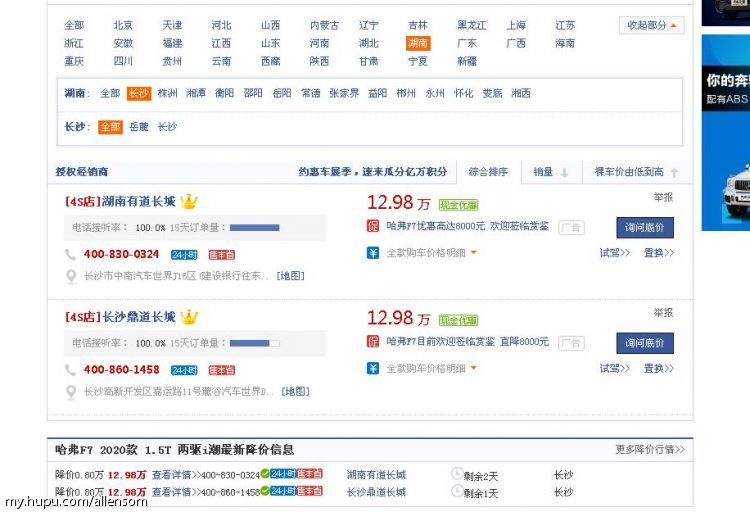Click red 促 promo icon for 直降8000元
This screenshot has height=512, width=750.
coord(373,342)
